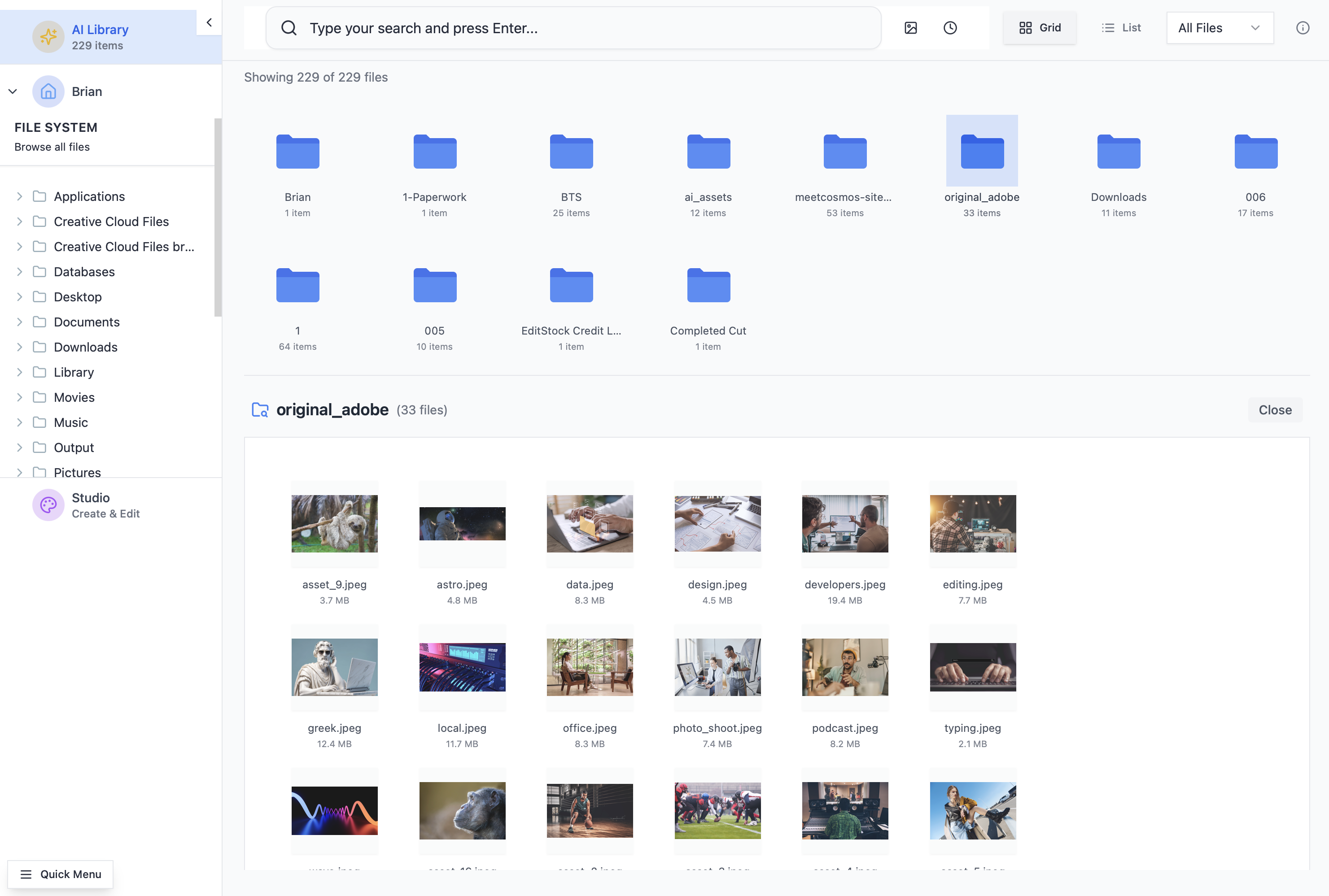Select the Pictures item in the sidebar
Viewport: 1329px width, 896px height.
pyautogui.click(x=77, y=473)
